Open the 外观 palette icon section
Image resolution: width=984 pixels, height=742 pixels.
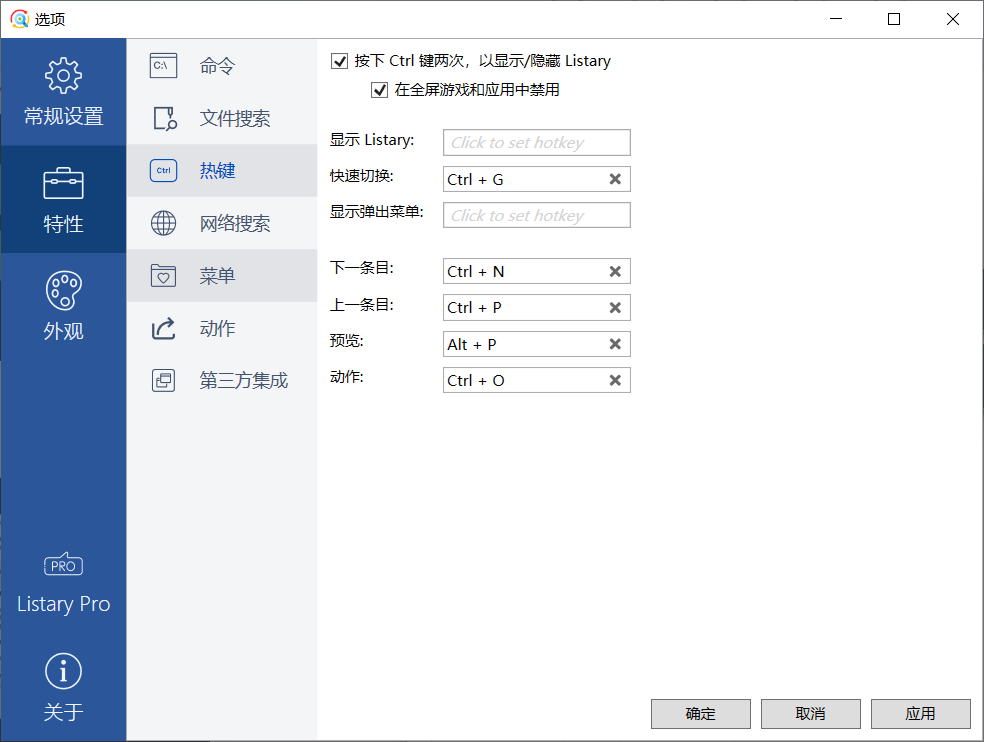[63, 290]
